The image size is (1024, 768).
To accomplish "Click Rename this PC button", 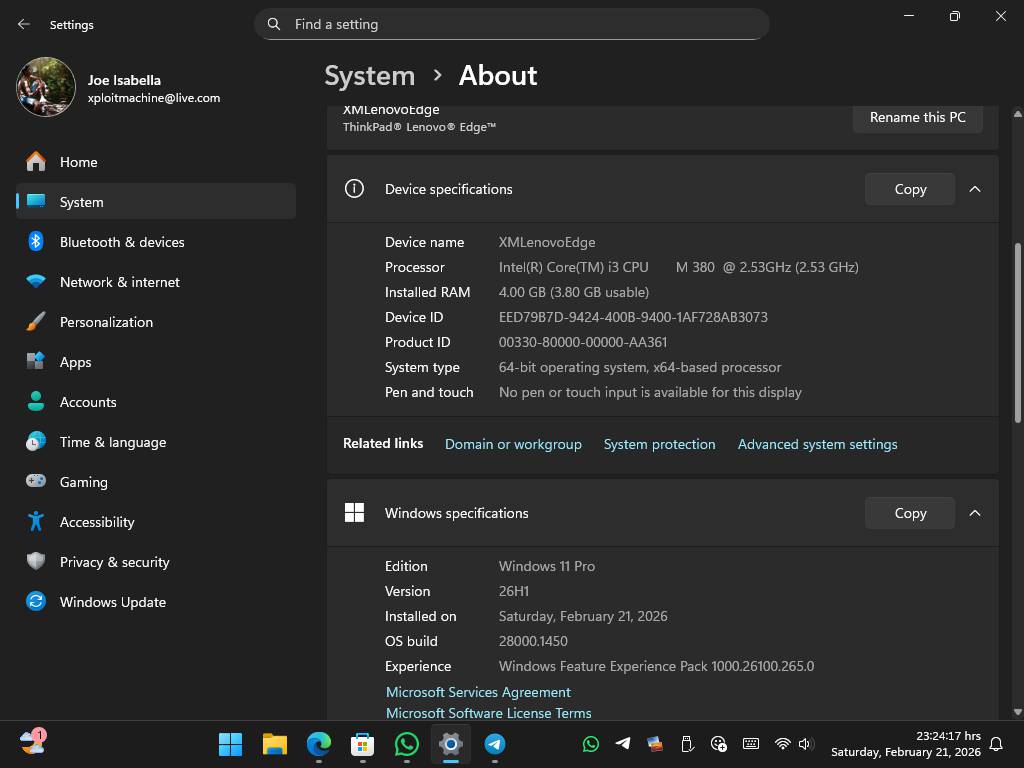I will [x=918, y=118].
